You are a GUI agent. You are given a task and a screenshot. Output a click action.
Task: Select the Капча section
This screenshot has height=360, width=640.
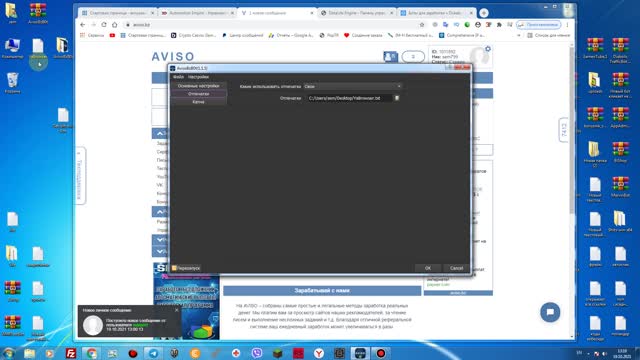198,102
